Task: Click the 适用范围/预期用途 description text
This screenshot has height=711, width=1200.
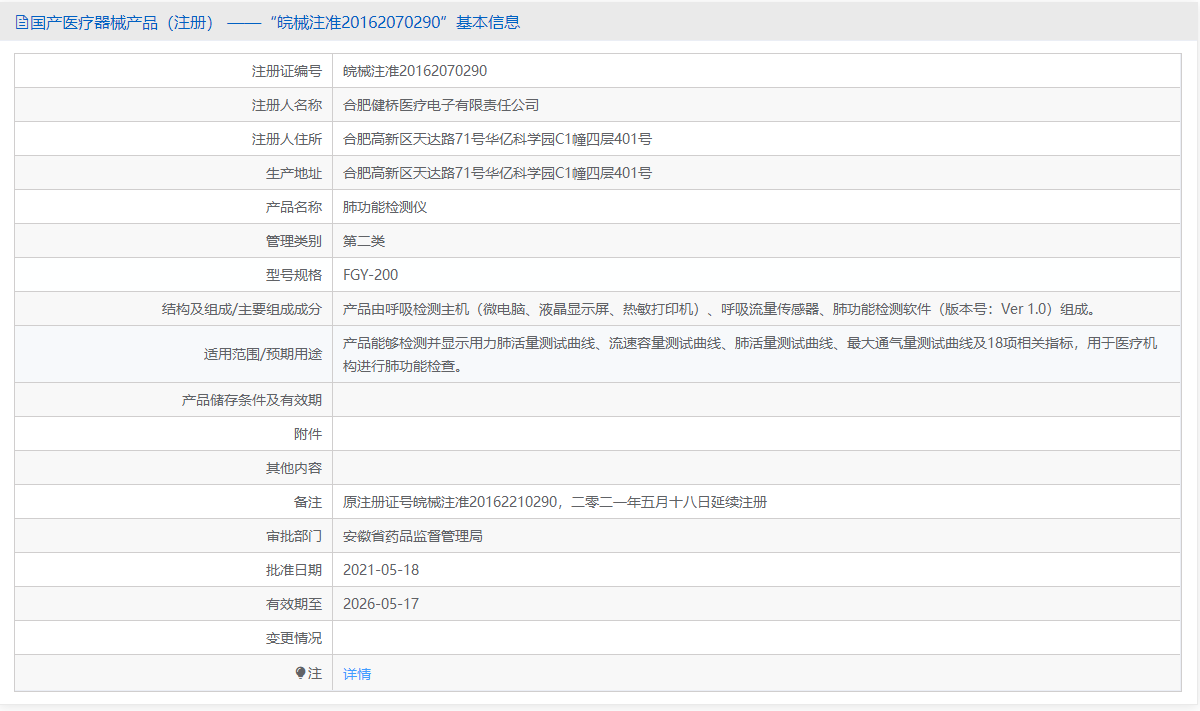Action: (600, 354)
